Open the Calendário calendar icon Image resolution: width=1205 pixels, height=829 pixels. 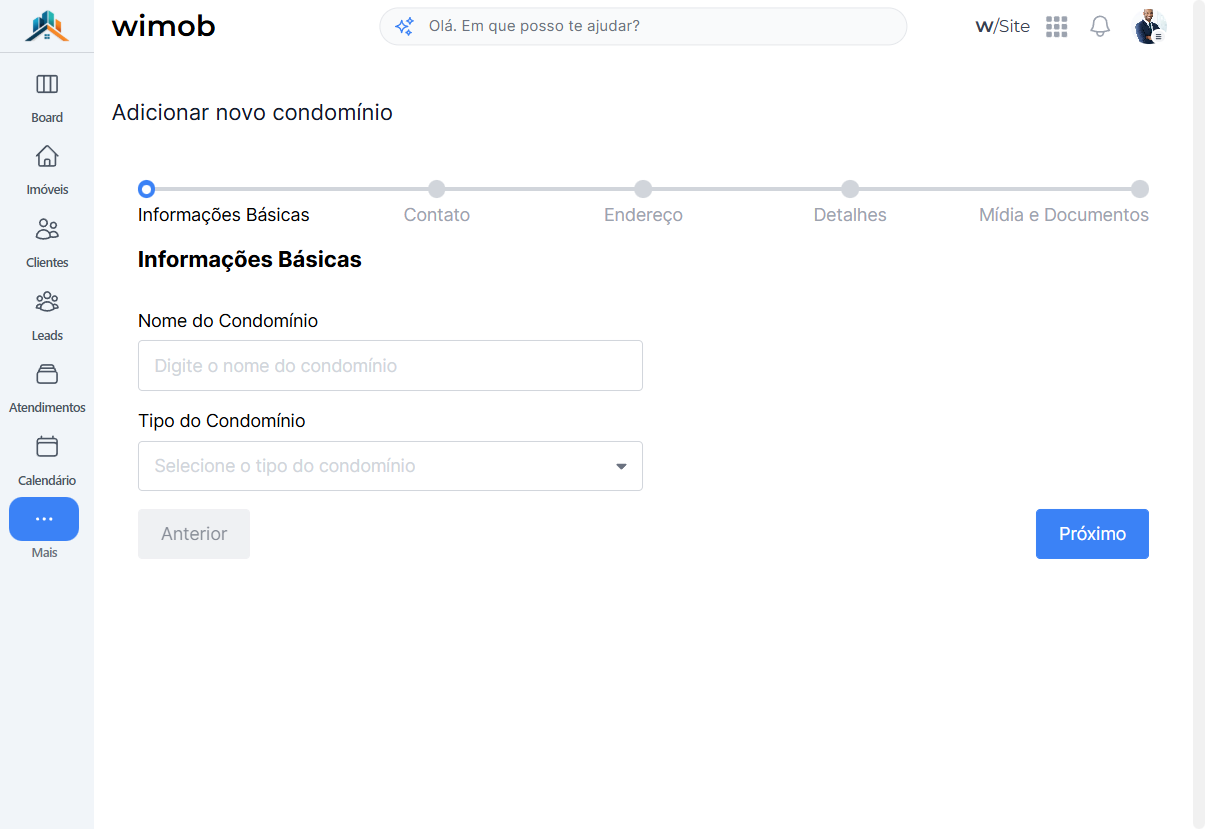tap(47, 447)
